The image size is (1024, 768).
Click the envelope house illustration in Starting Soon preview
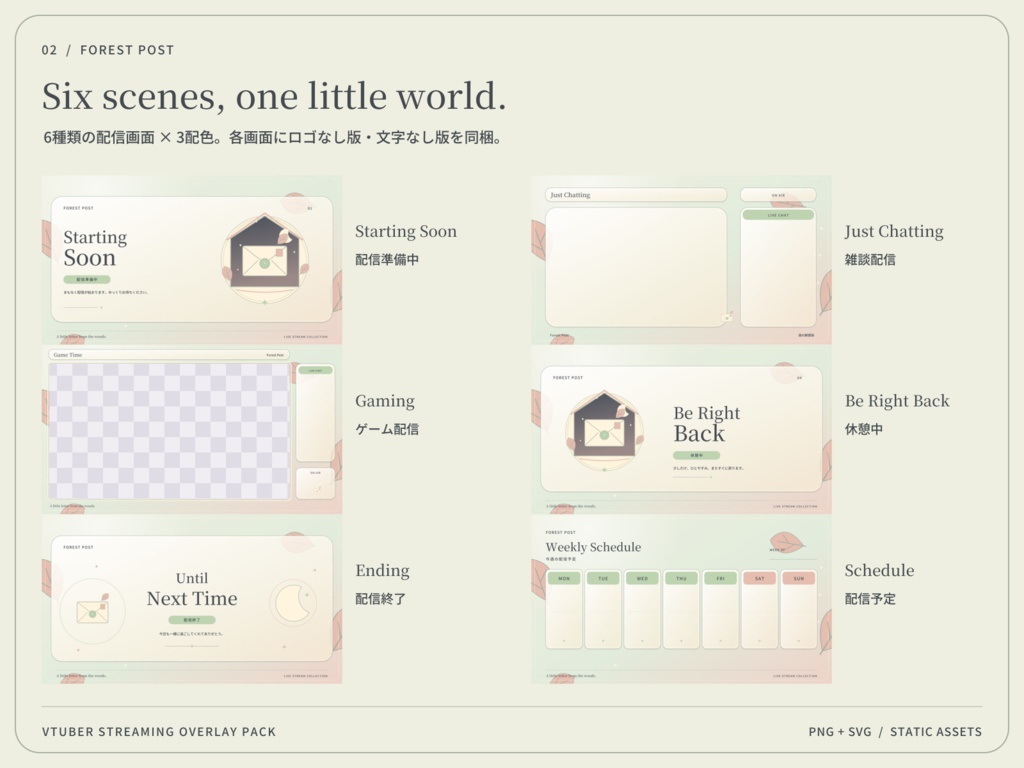(264, 259)
